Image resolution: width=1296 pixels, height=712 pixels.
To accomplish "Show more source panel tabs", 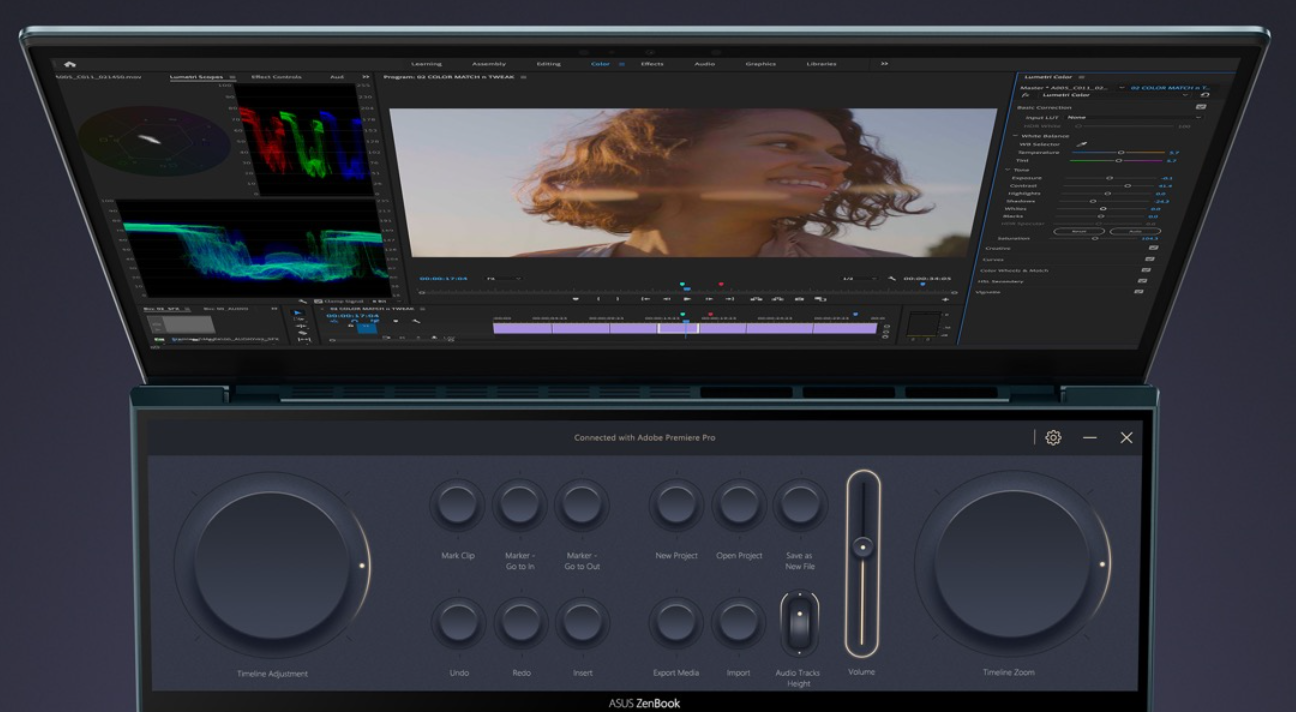I will point(365,76).
